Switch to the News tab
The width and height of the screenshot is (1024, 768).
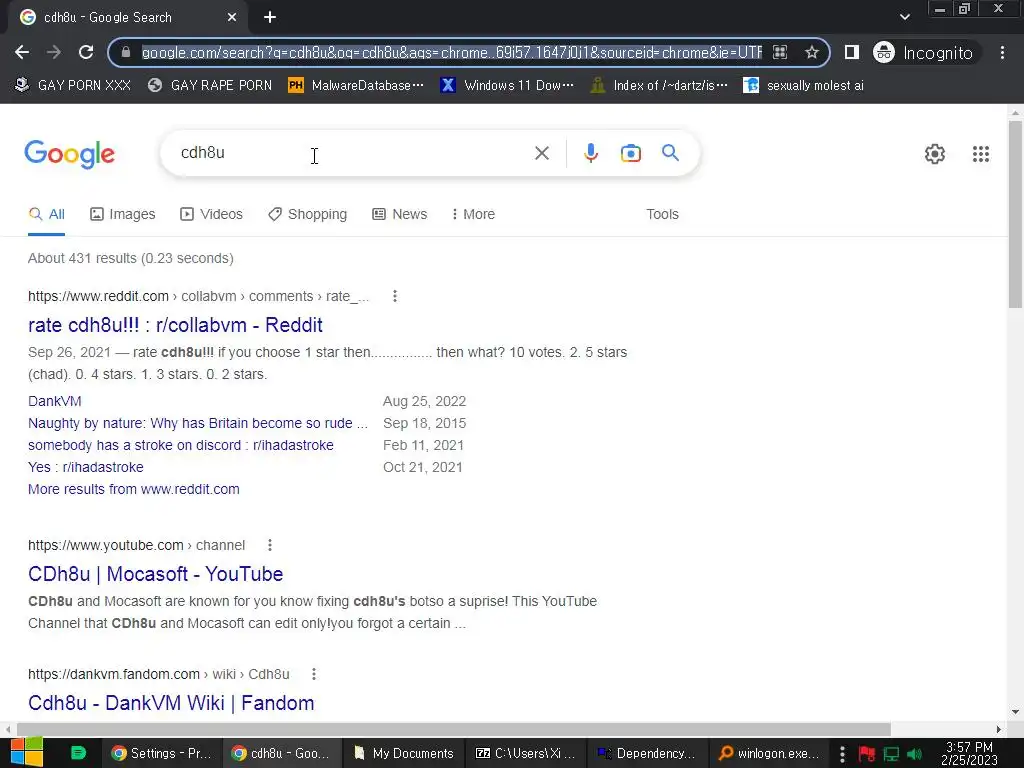400,214
